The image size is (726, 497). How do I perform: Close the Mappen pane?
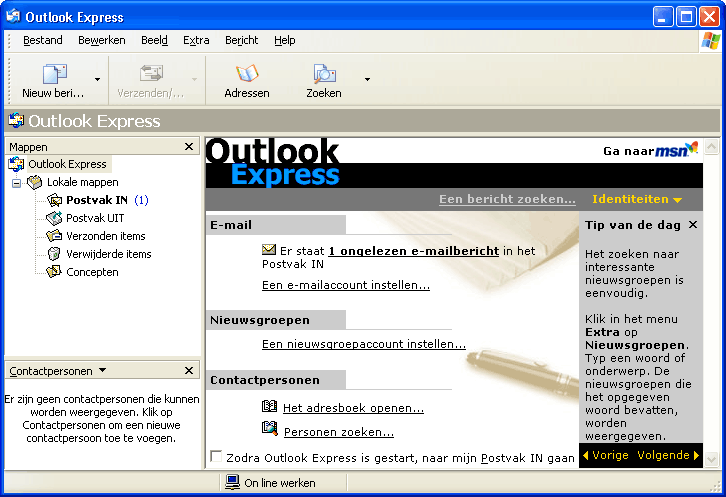pyautogui.click(x=189, y=147)
